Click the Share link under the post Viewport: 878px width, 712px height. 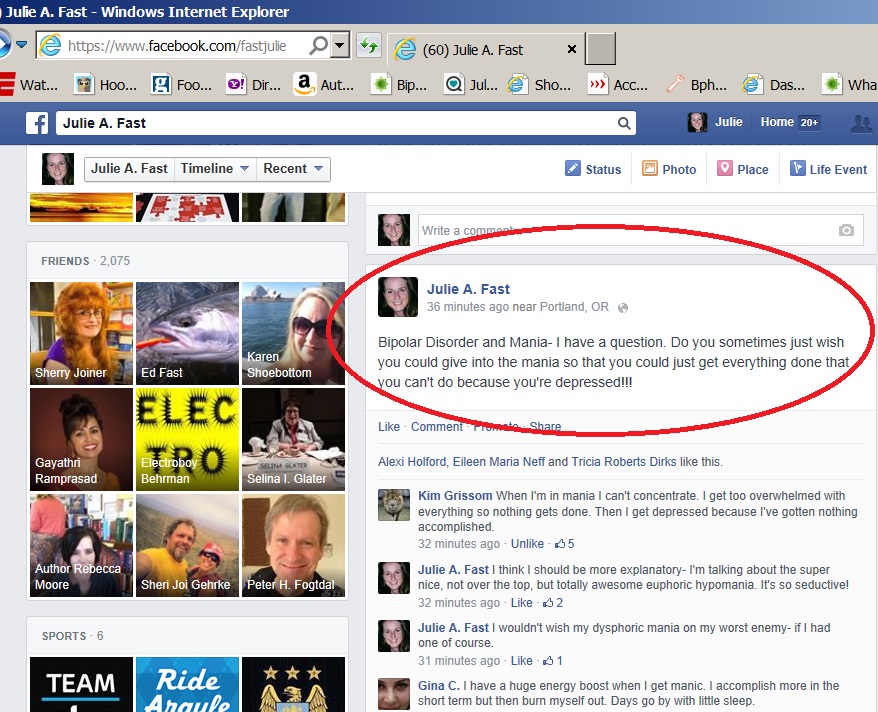[x=545, y=427]
